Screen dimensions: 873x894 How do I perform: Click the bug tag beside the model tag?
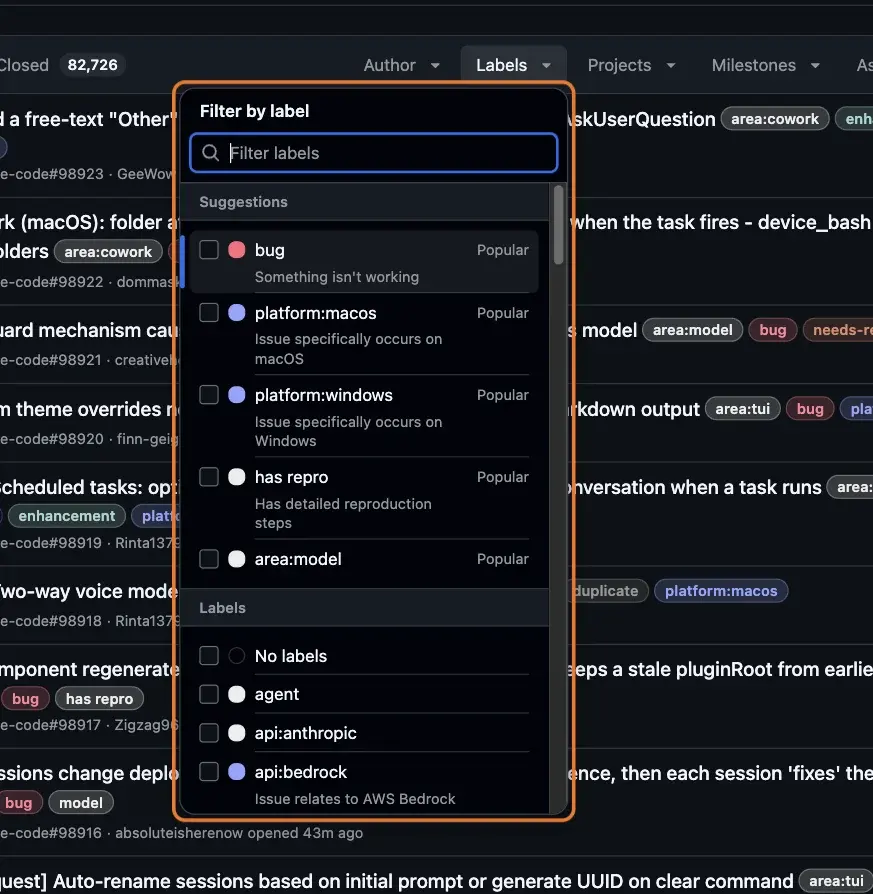tap(19, 803)
